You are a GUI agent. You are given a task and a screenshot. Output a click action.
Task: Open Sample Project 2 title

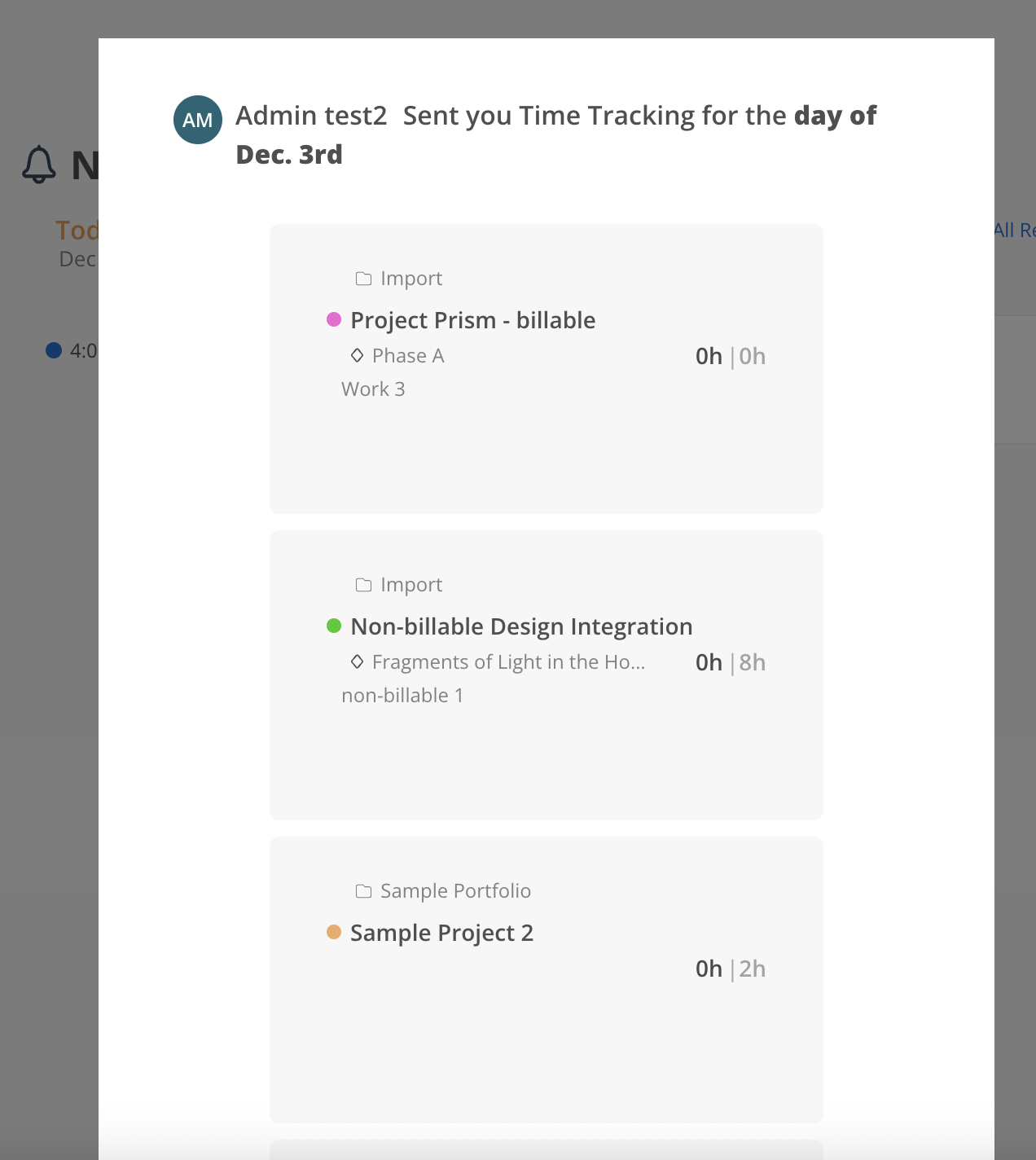pos(441,933)
